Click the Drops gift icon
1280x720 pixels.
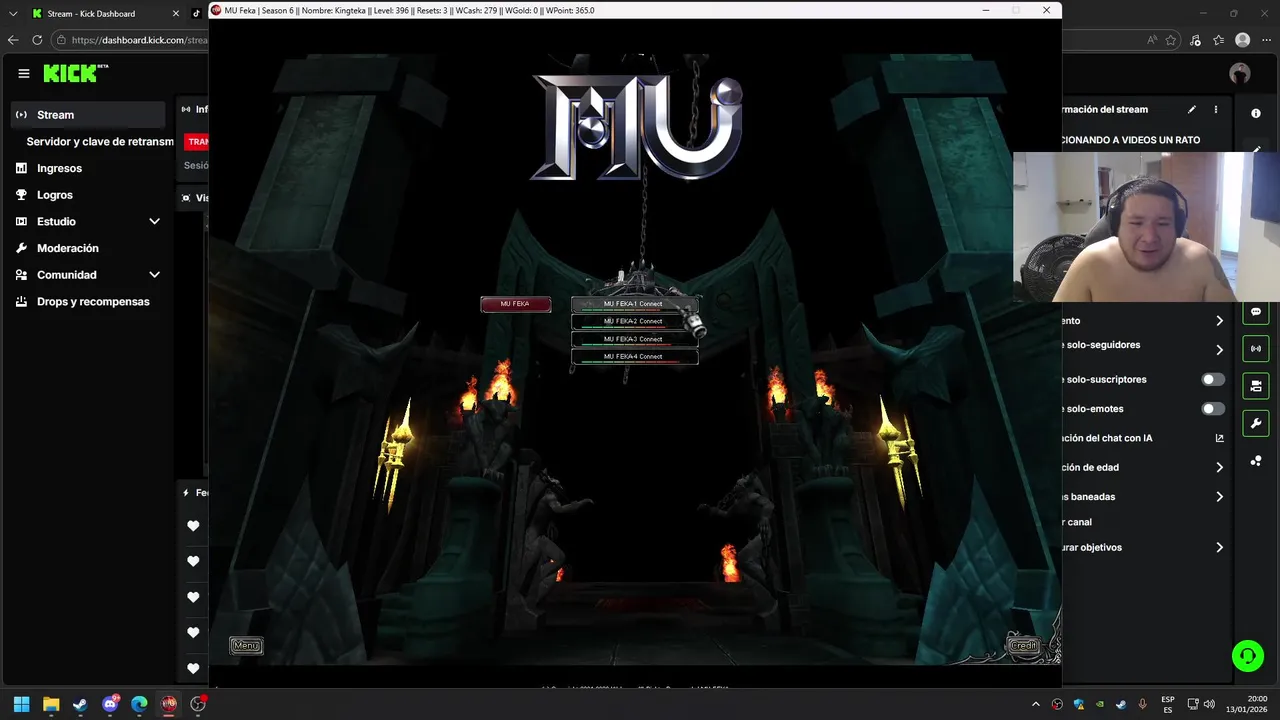click(x=21, y=301)
